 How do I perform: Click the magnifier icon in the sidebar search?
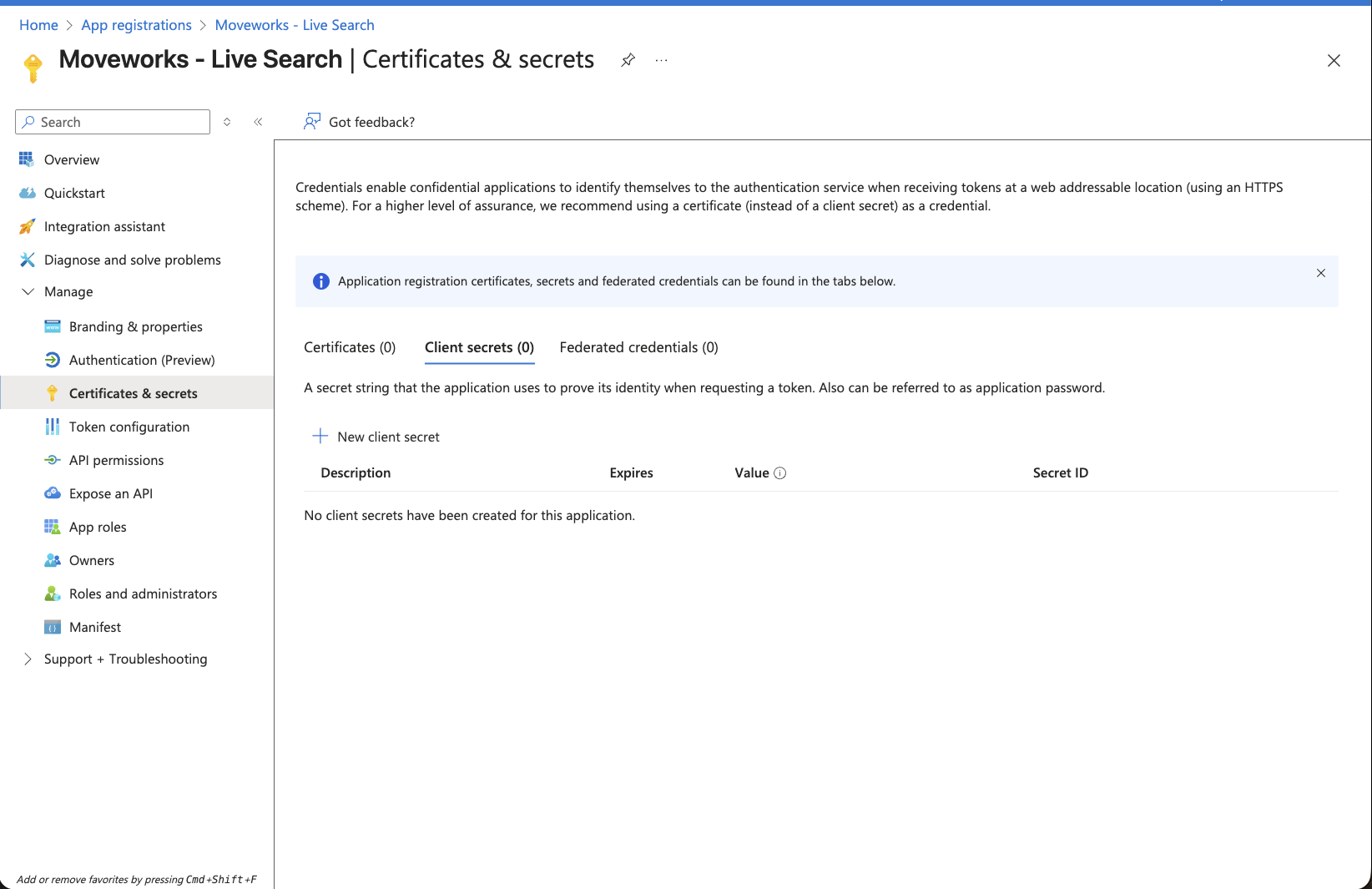coord(29,122)
